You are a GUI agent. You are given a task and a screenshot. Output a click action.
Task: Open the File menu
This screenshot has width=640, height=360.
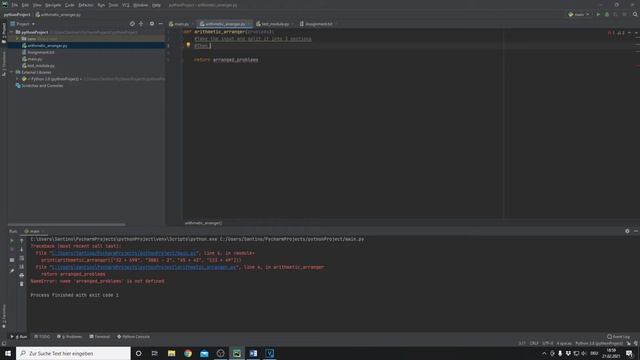coord(14,5)
